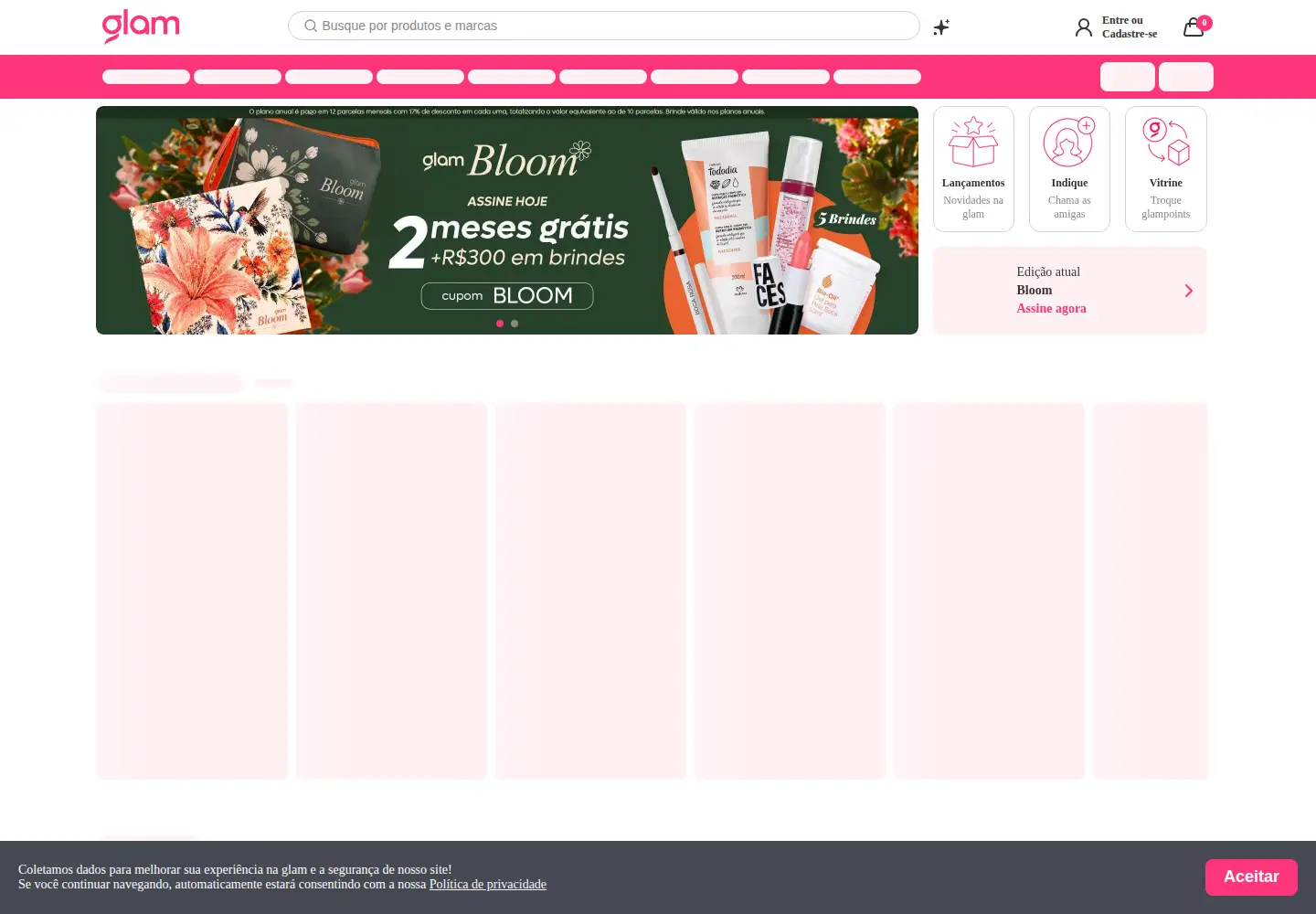
Task: Click the Vitrine glampoints exchange icon
Action: coord(1166,142)
